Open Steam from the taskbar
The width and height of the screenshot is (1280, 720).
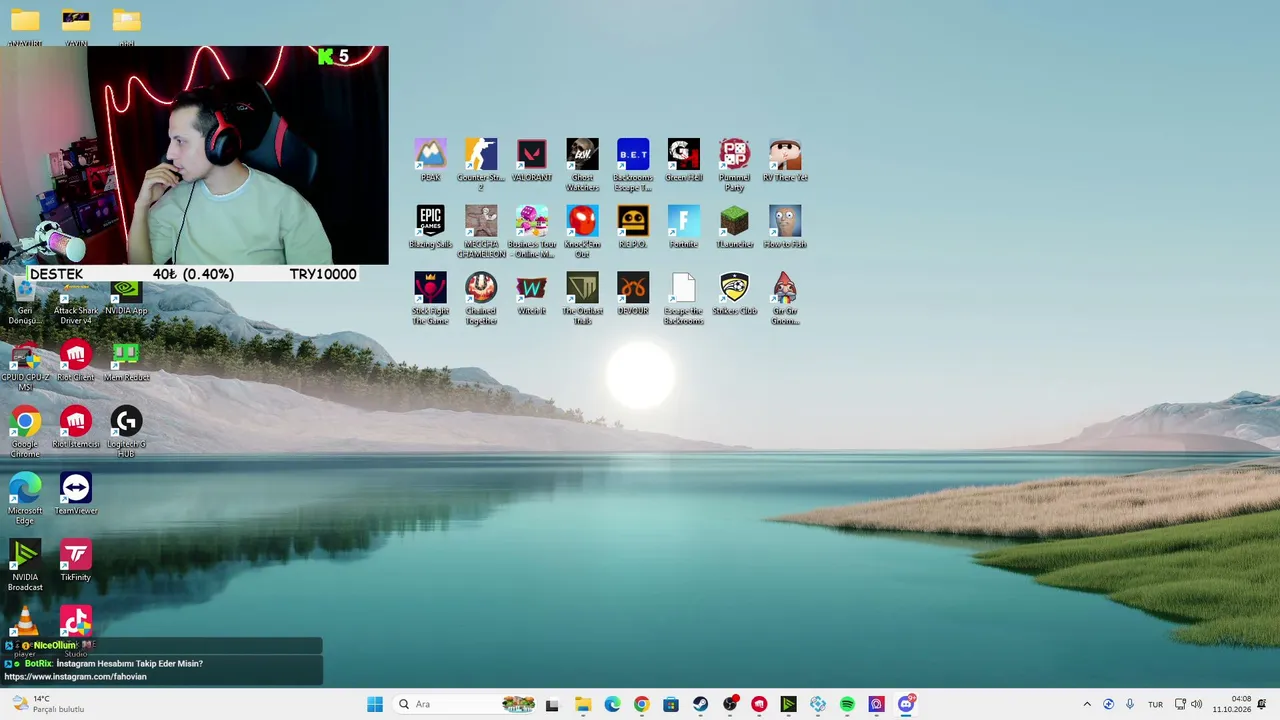pyautogui.click(x=700, y=704)
